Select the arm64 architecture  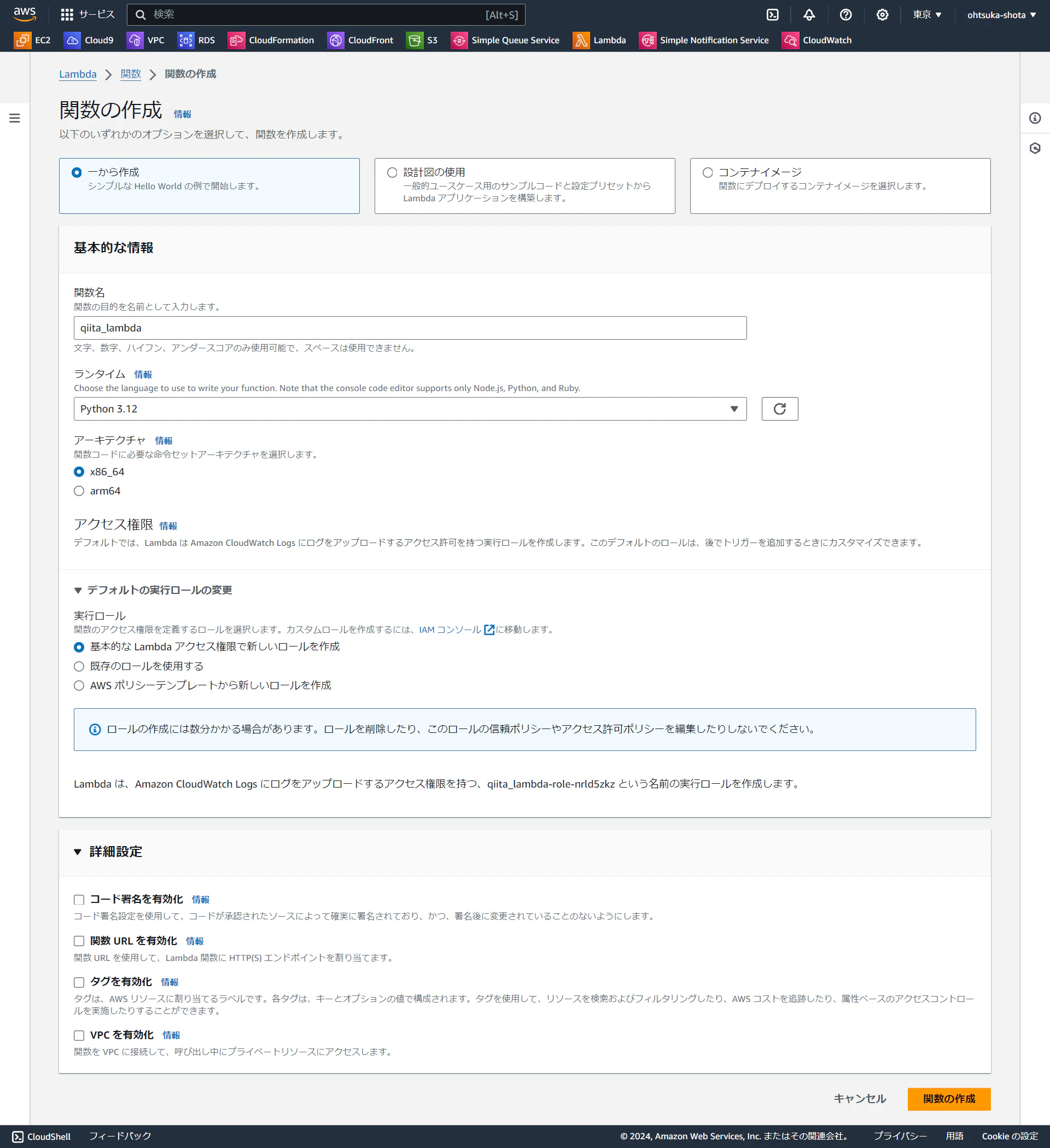click(x=79, y=490)
